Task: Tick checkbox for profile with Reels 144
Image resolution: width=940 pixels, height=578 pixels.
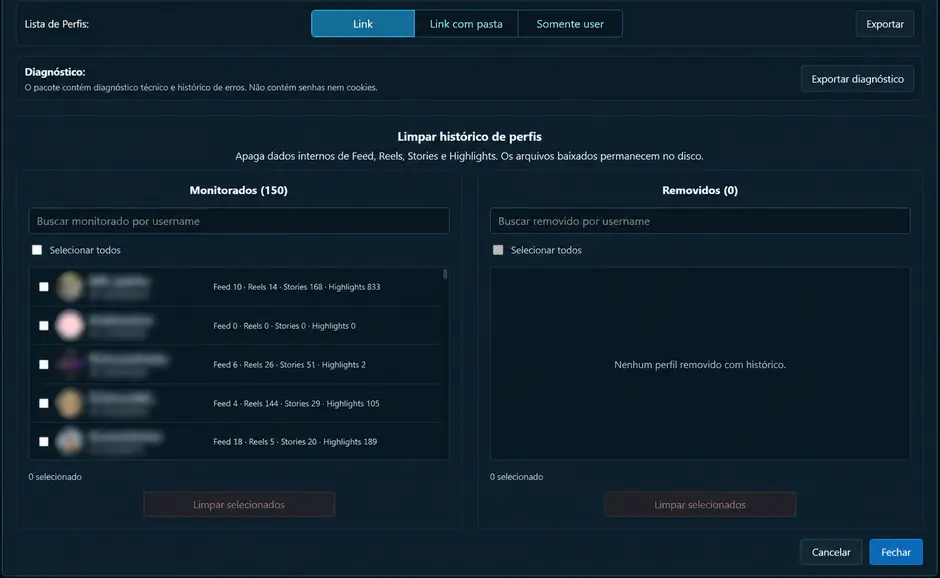Action: point(44,404)
